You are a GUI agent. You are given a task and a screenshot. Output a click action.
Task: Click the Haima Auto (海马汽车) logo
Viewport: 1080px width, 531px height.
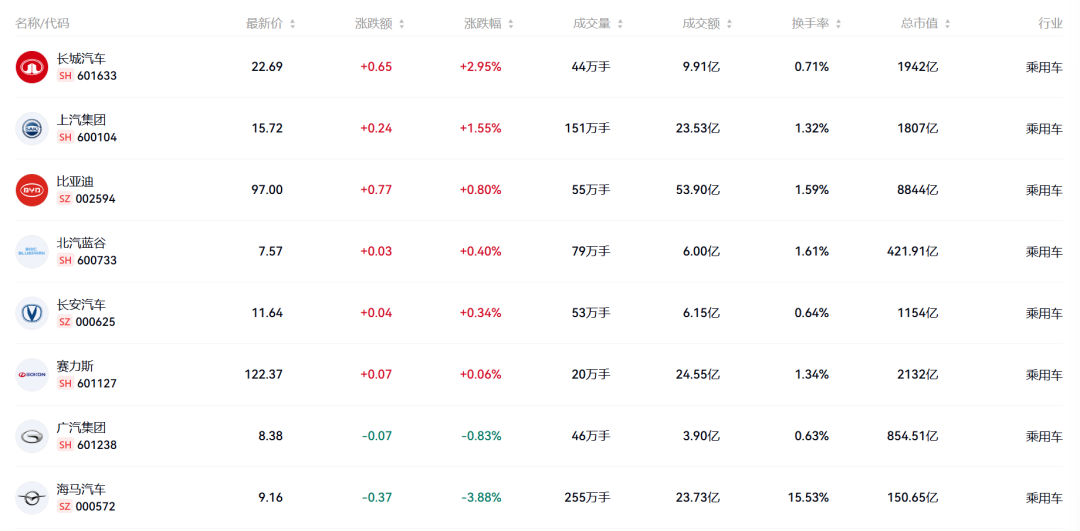tap(32, 498)
